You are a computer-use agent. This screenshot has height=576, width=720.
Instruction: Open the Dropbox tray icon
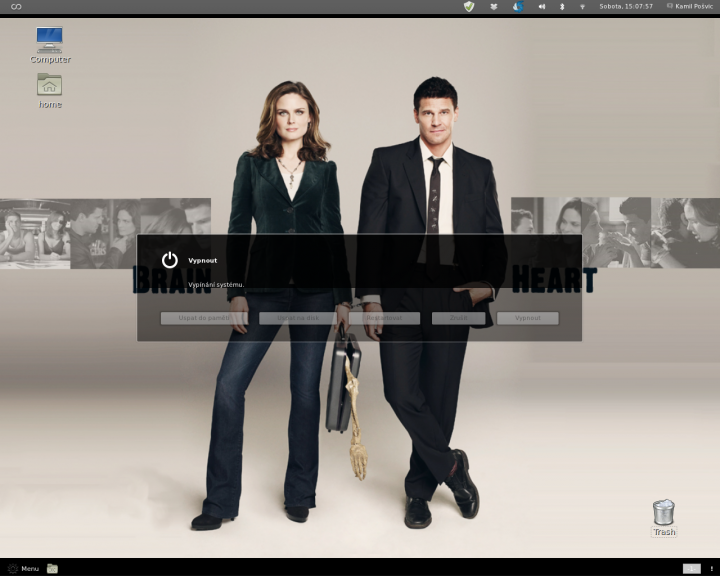(x=494, y=7)
